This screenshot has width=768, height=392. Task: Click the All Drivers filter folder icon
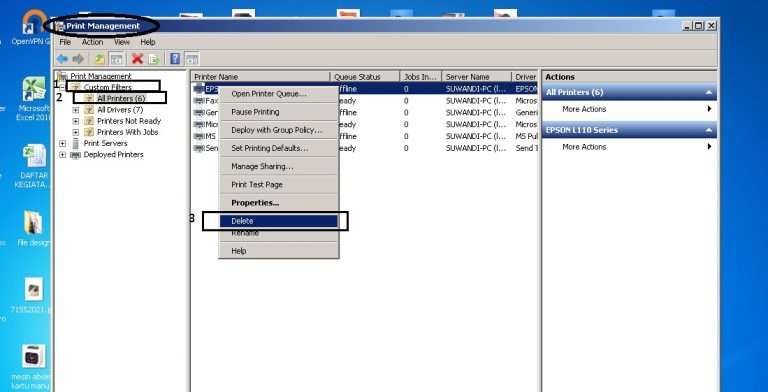[89, 110]
